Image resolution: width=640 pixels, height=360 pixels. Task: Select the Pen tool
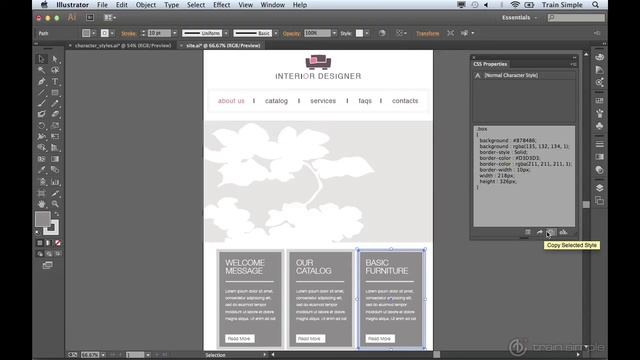pos(41,82)
